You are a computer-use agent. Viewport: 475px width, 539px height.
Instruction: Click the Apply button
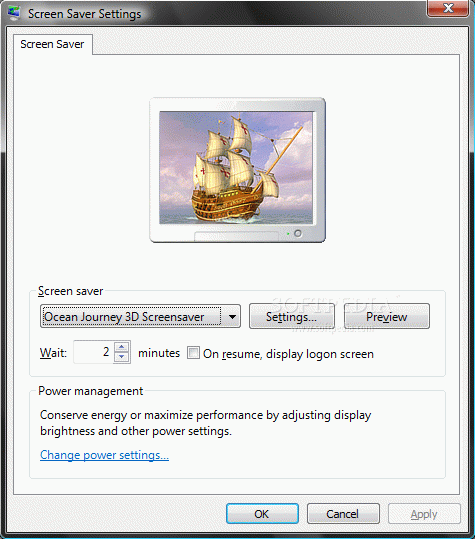click(x=424, y=514)
